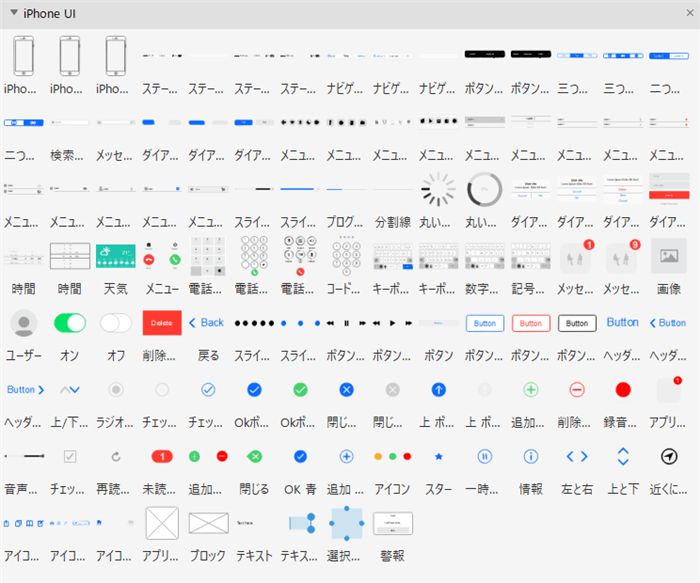Select the circular progress ring 丸い shape
Viewport: 700px width, 583px height.
coord(484,189)
